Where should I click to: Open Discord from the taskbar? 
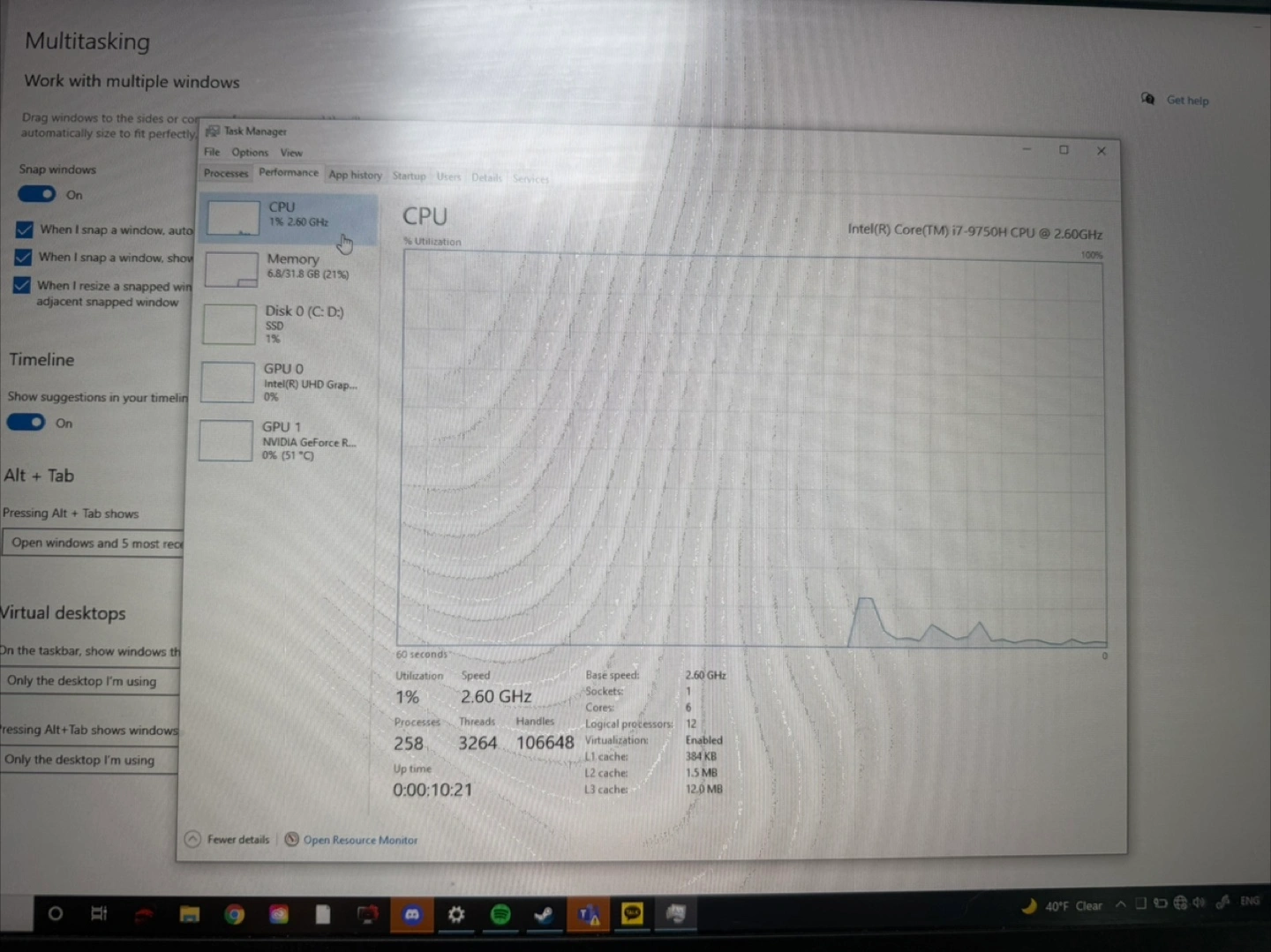click(411, 915)
